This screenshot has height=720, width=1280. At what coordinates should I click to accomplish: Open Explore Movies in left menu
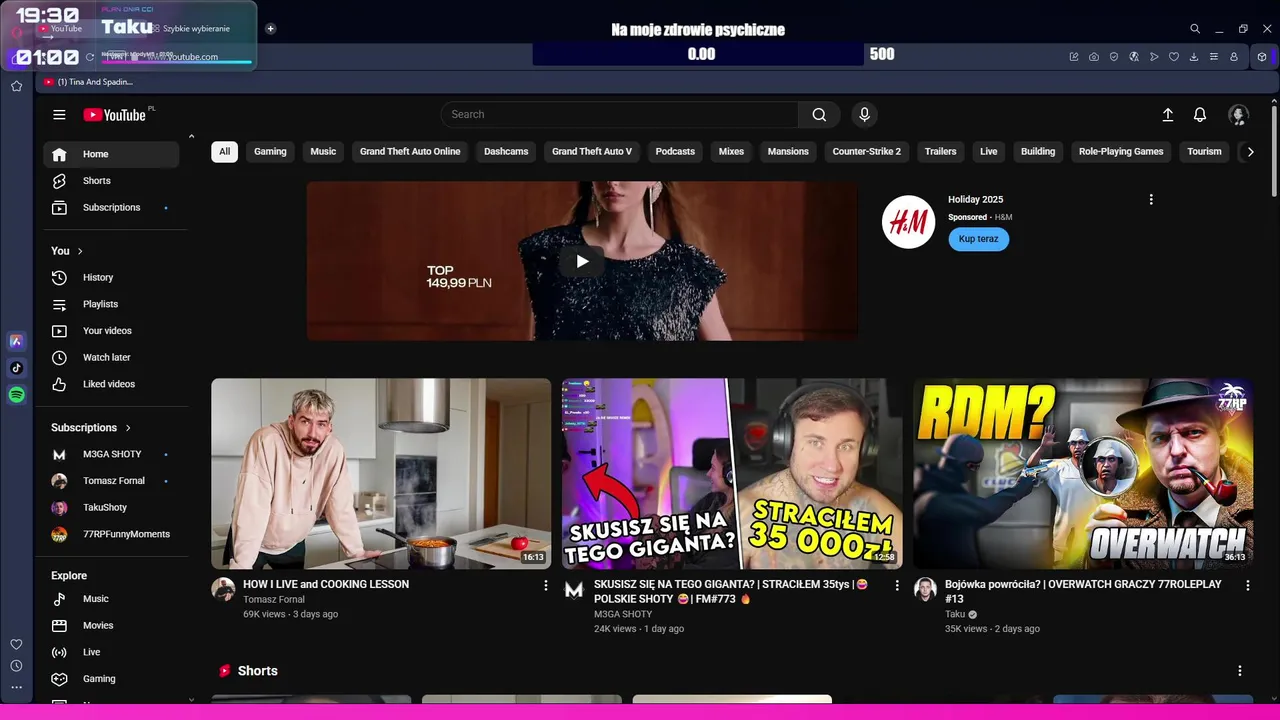click(x=111, y=626)
